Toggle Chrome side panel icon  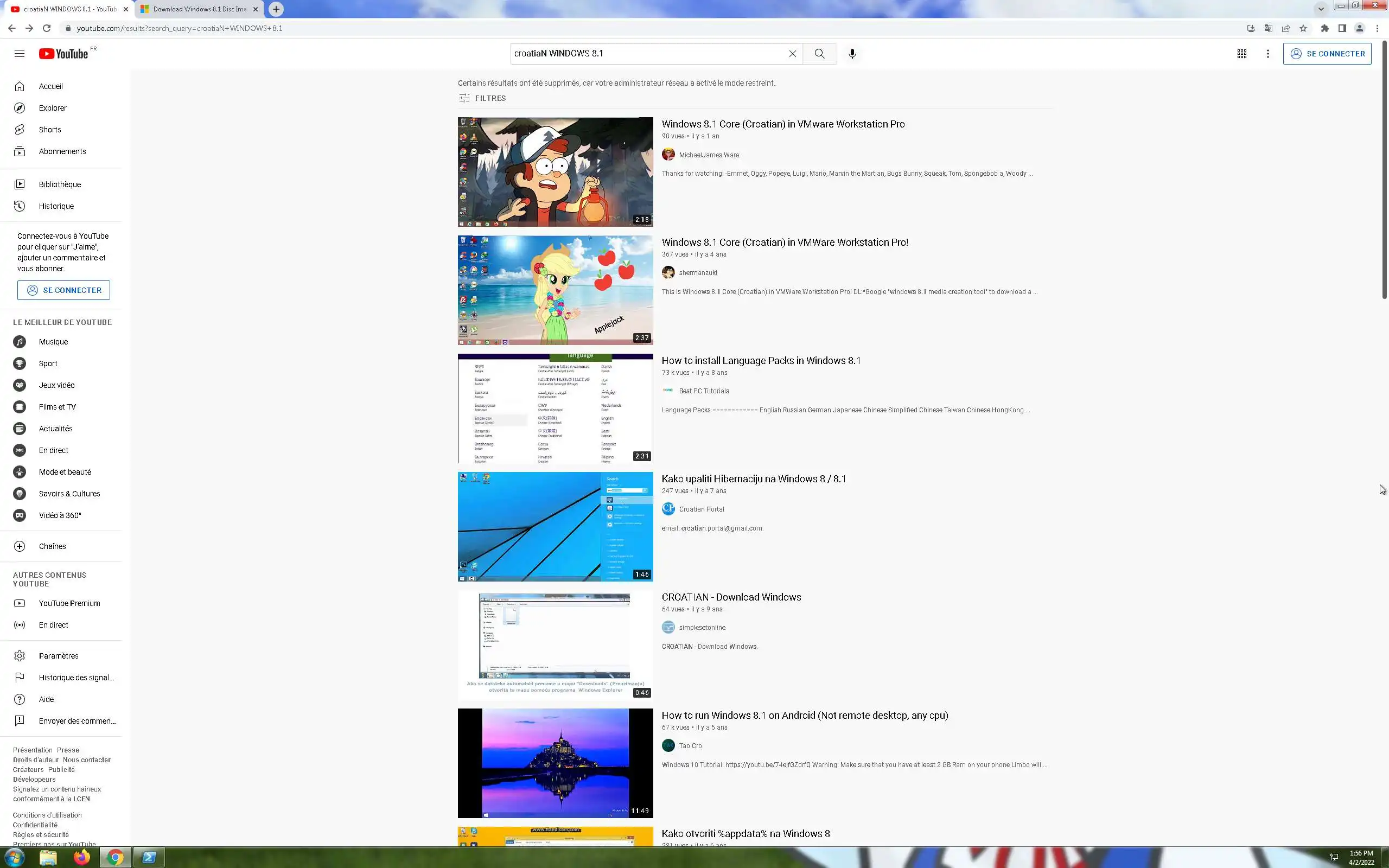(x=1342, y=28)
